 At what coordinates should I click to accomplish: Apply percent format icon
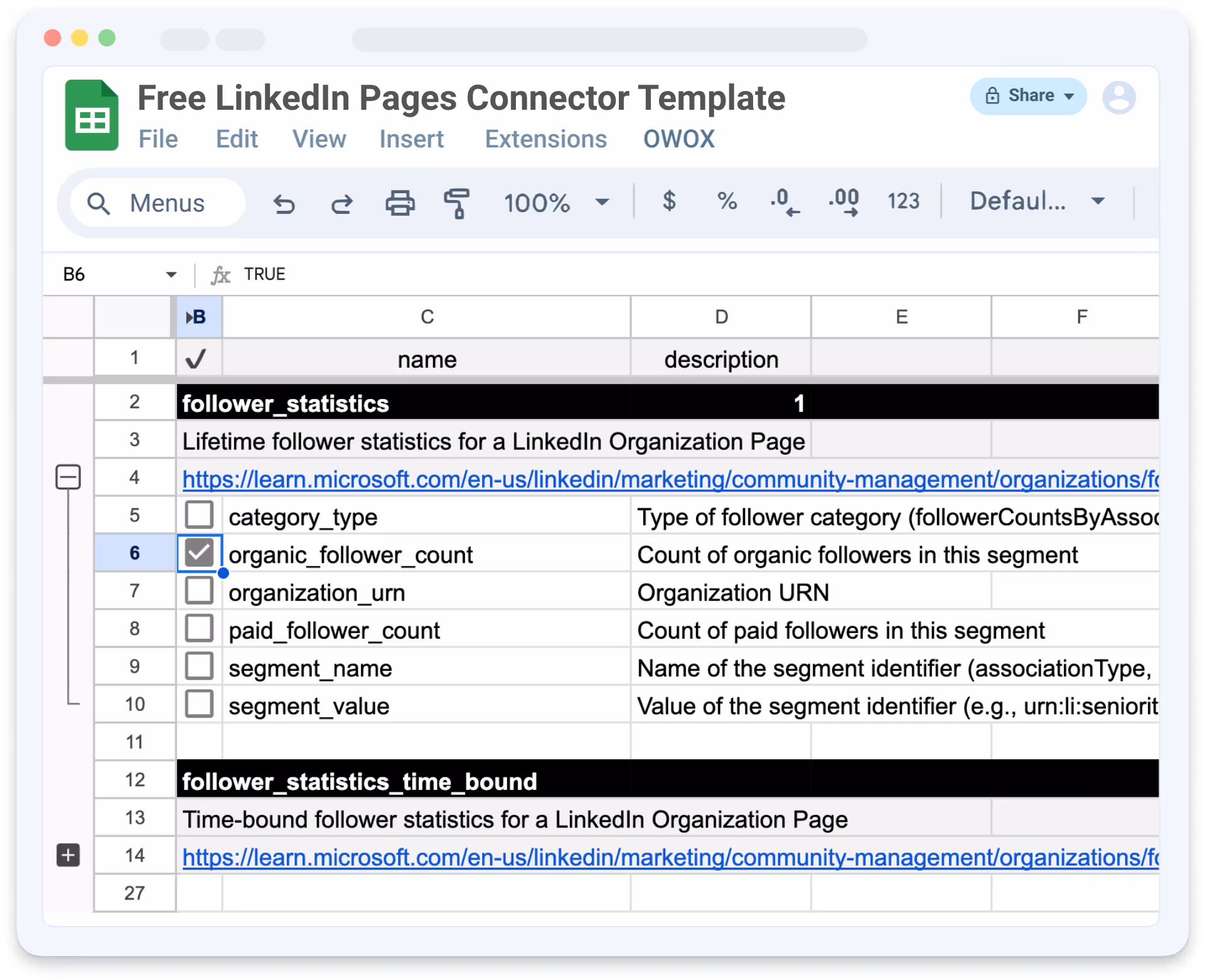pos(727,201)
